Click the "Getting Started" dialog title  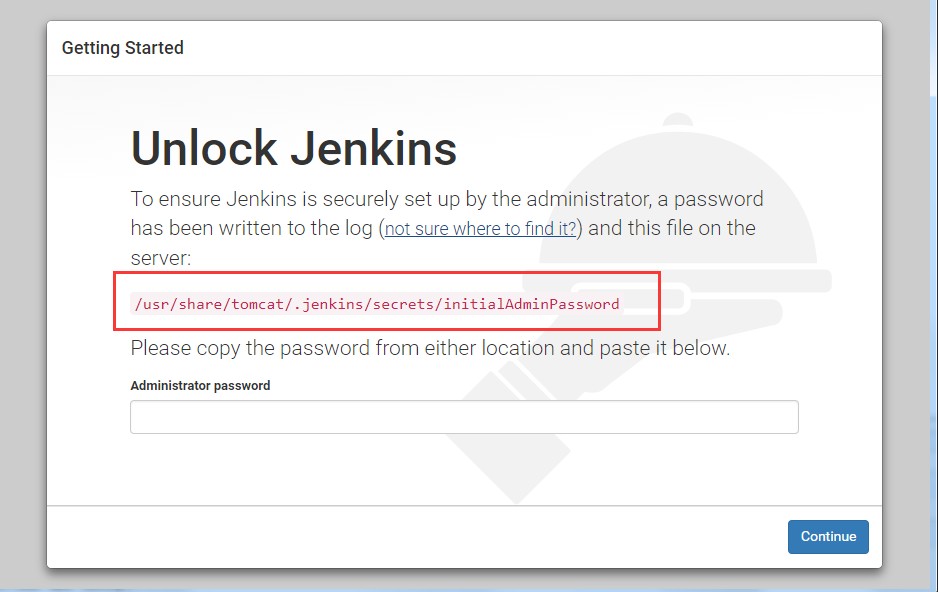[123, 48]
